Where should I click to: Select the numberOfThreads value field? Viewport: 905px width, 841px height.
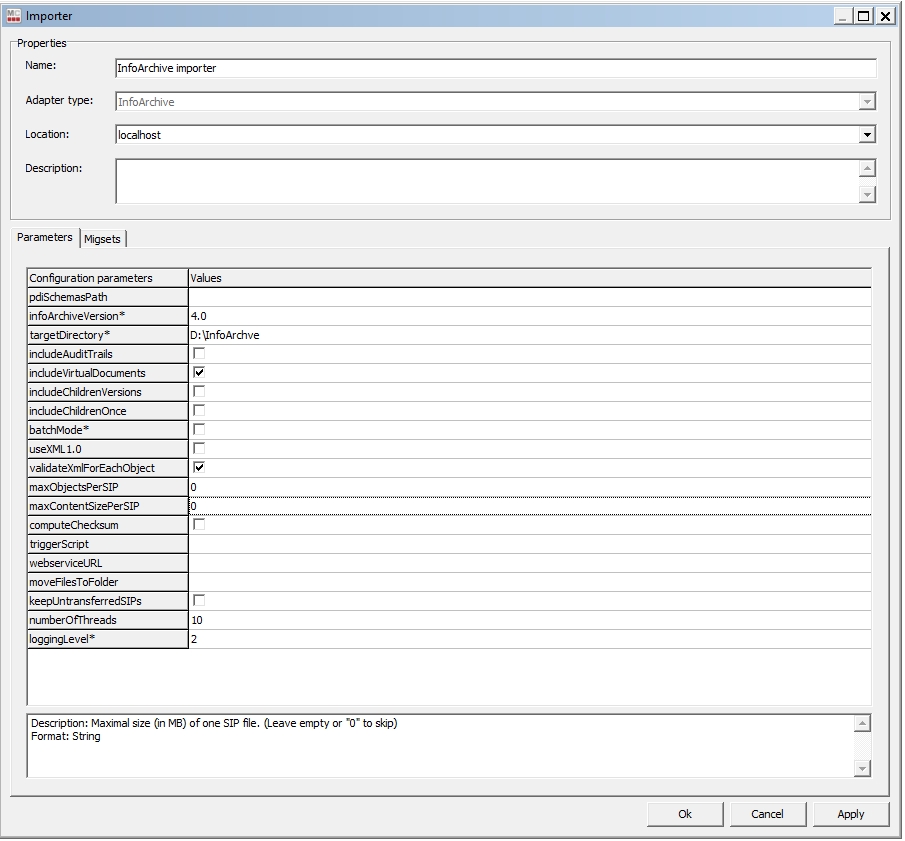[x=528, y=620]
